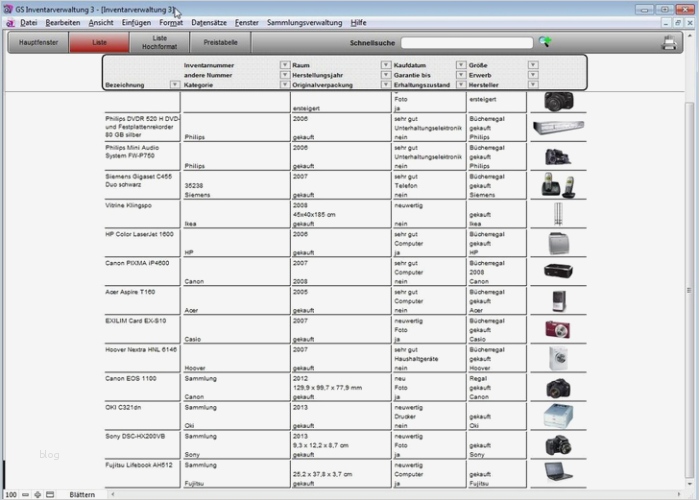Open the Originalverpackung dropdown arrow
Image resolution: width=699 pixels, height=500 pixels.
coord(386,84)
